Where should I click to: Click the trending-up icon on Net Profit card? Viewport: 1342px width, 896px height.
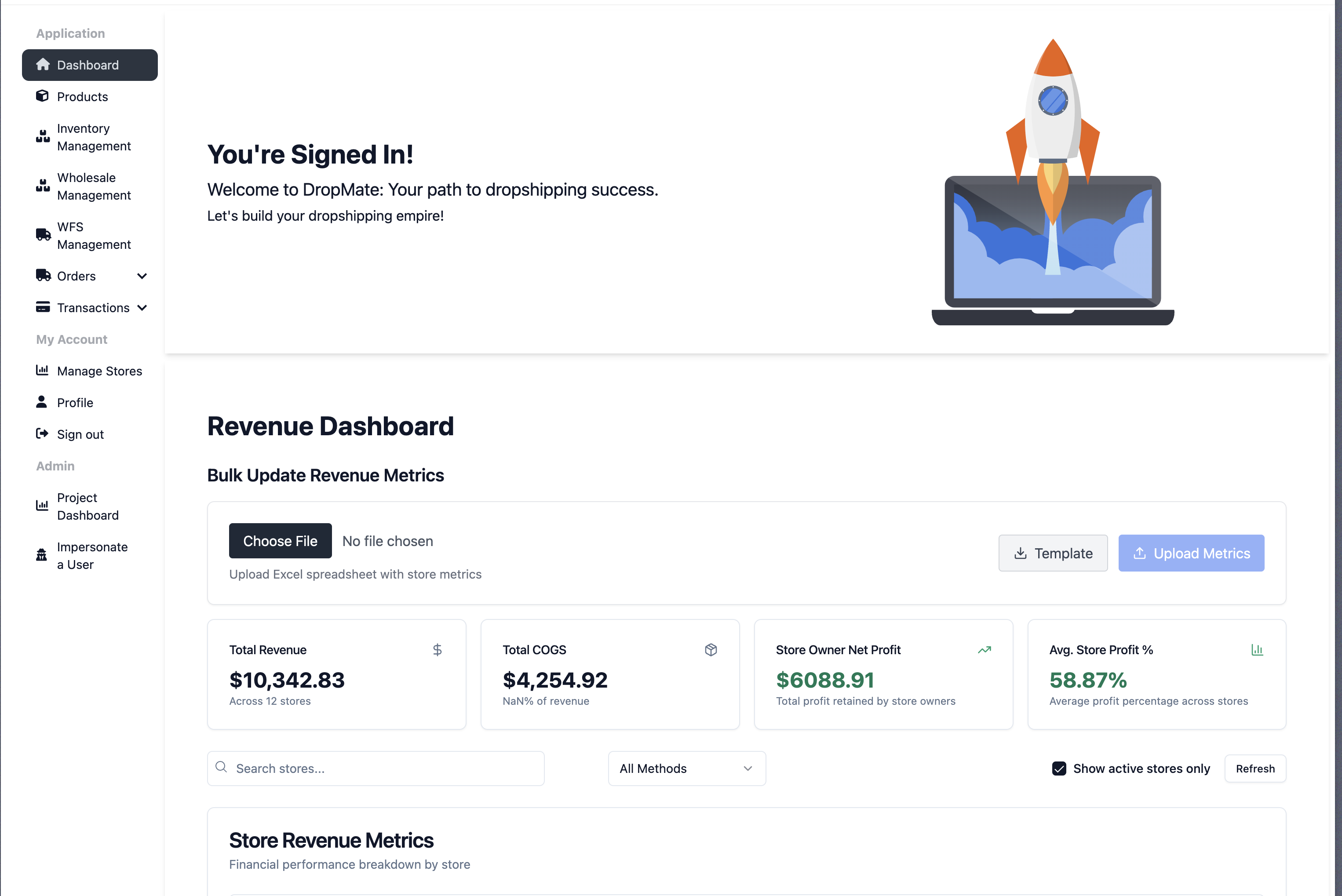[x=984, y=650]
